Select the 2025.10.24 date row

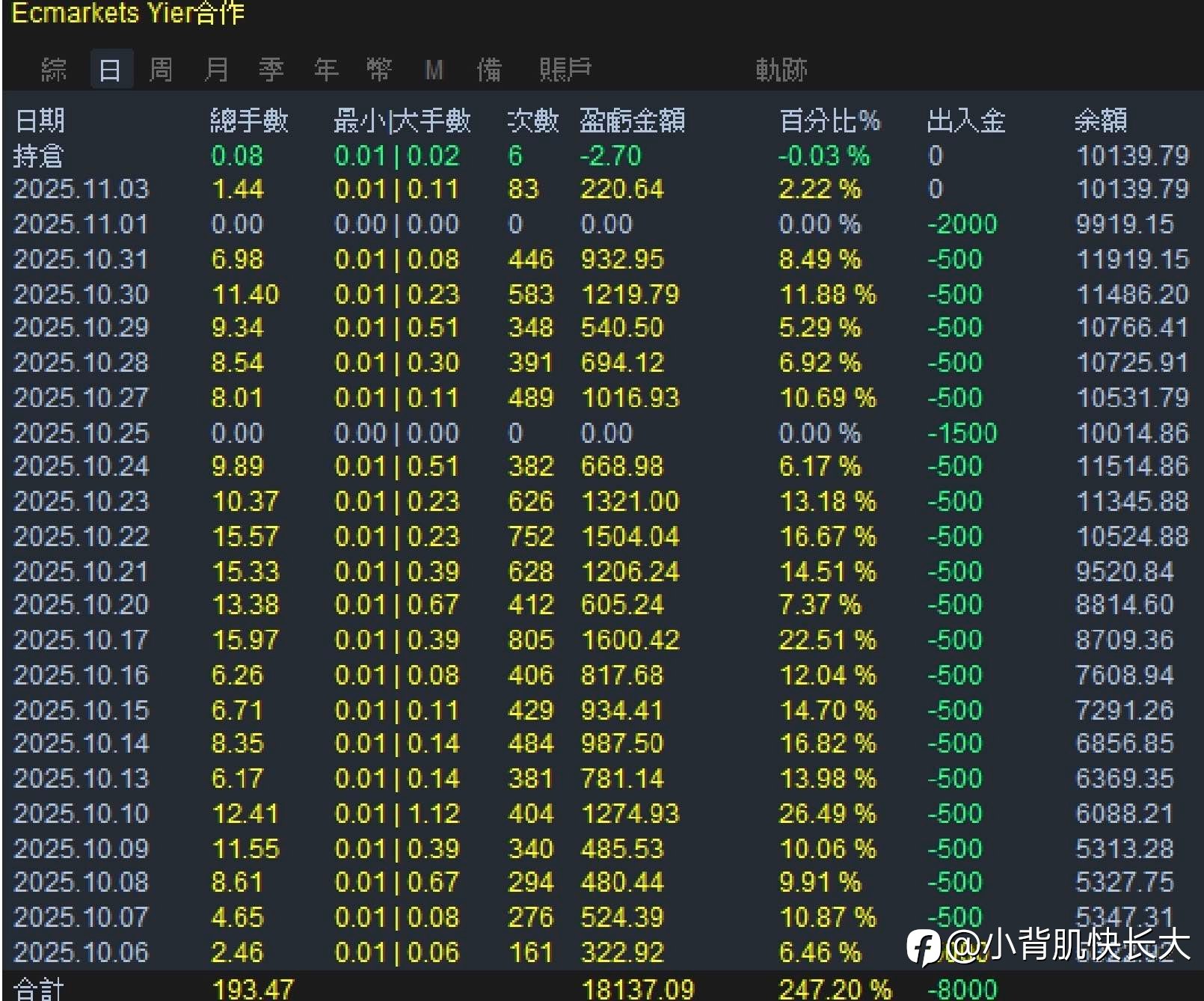coord(602,467)
